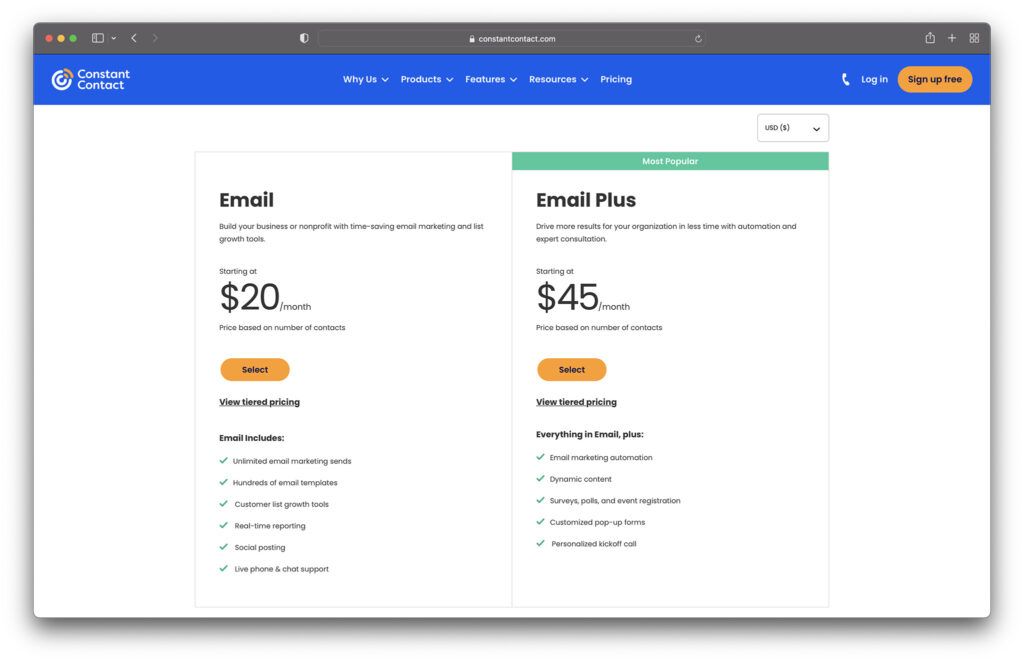This screenshot has height=662, width=1024.
Task: Select the Email Plus plan
Action: pyautogui.click(x=572, y=369)
